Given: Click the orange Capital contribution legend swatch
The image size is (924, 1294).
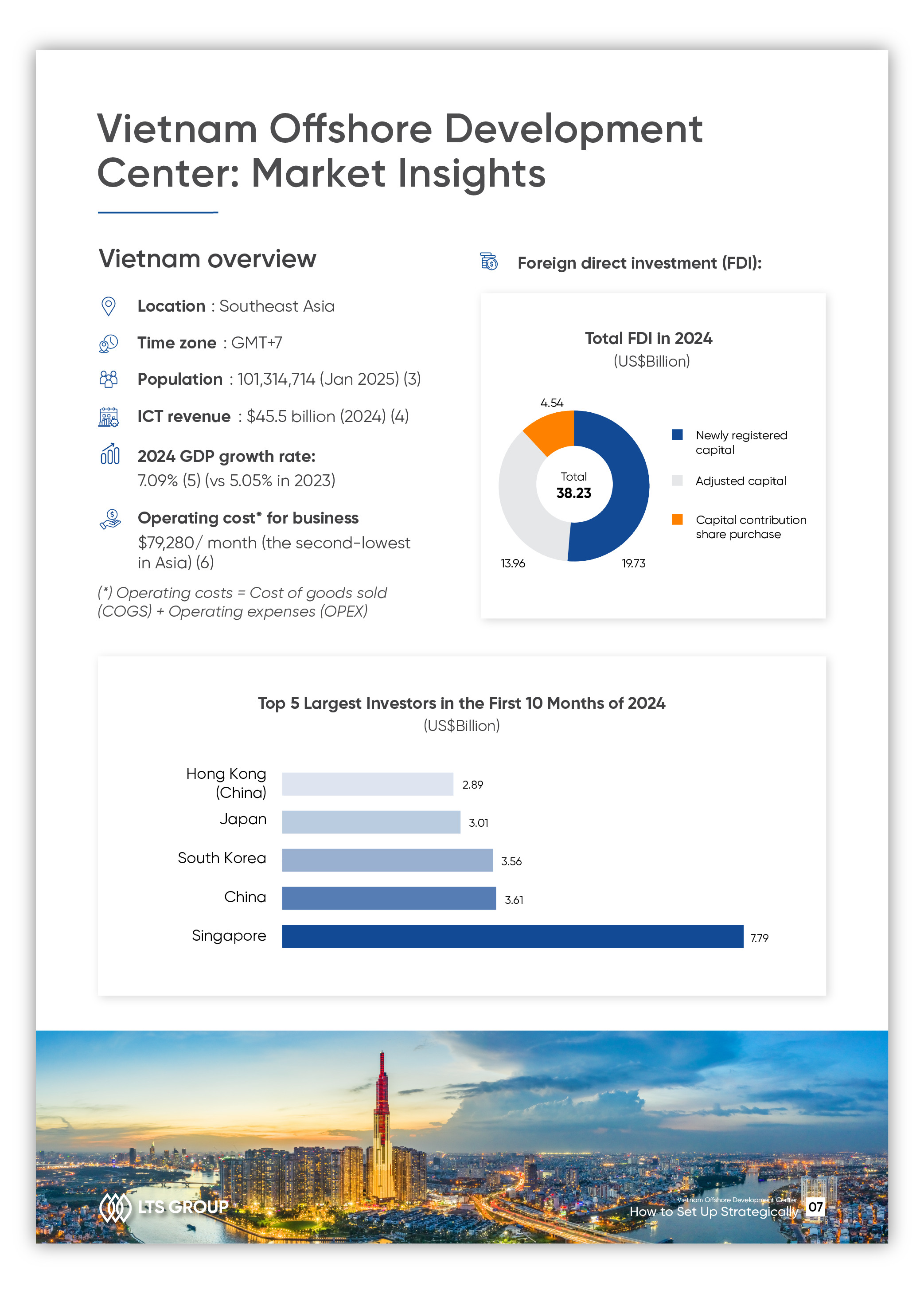Looking at the screenshot, I should [x=677, y=519].
